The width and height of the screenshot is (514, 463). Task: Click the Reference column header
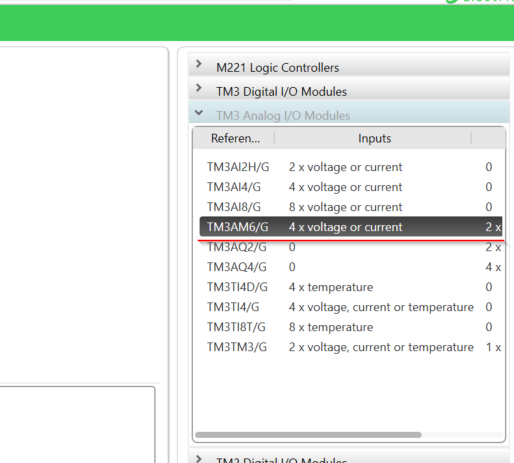pos(235,138)
